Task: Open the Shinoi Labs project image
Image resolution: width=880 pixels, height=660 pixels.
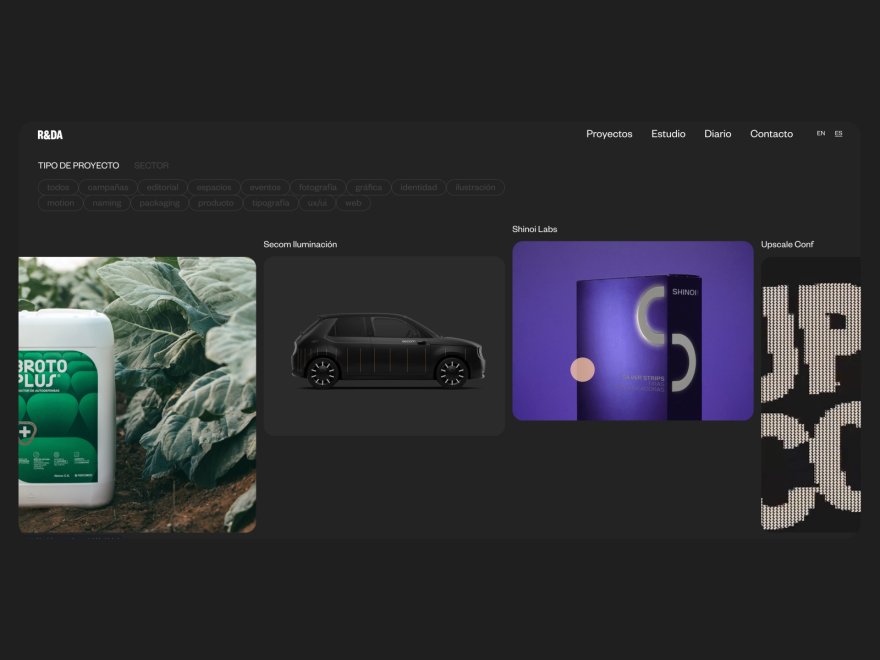Action: tap(632, 331)
